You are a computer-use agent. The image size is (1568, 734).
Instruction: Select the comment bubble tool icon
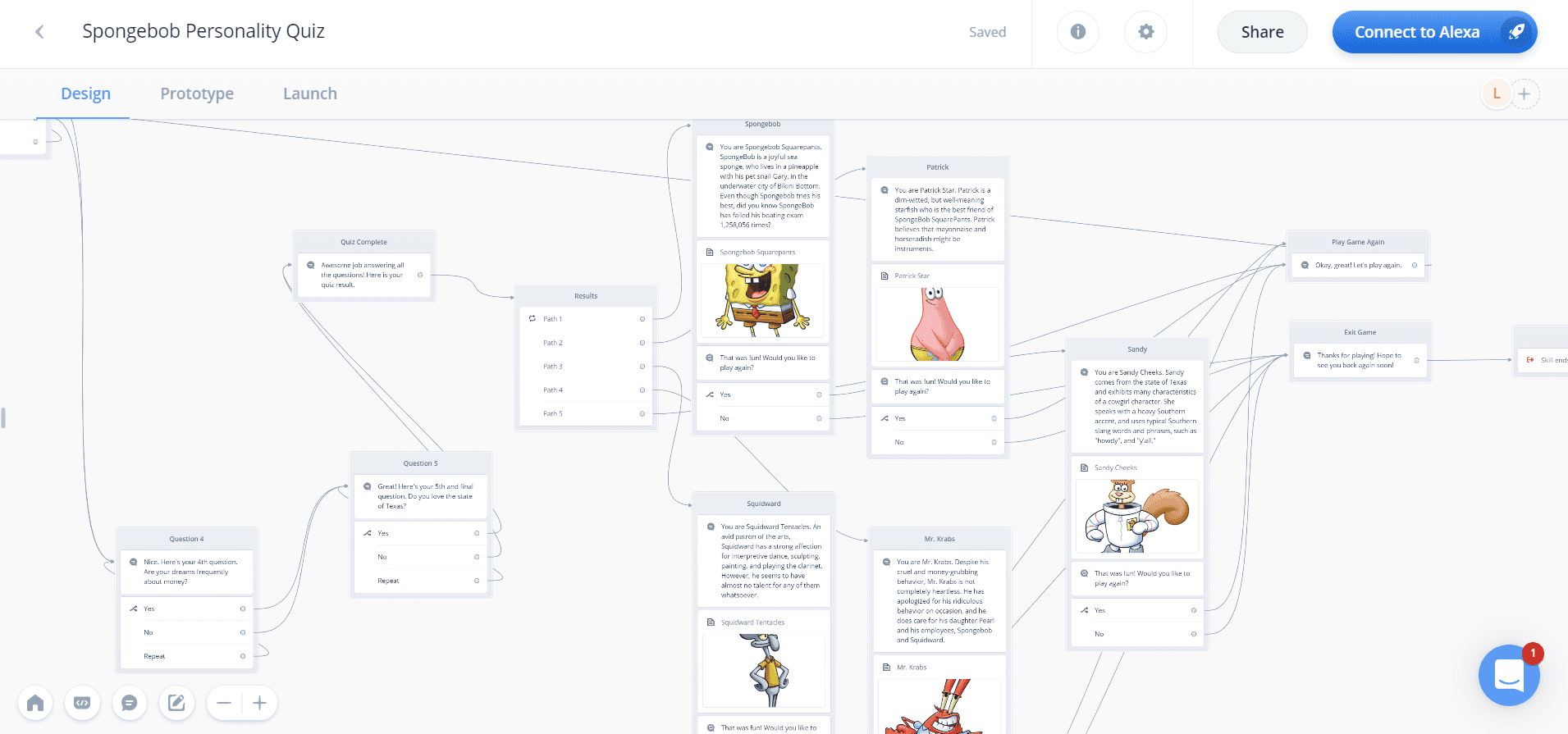tap(129, 703)
